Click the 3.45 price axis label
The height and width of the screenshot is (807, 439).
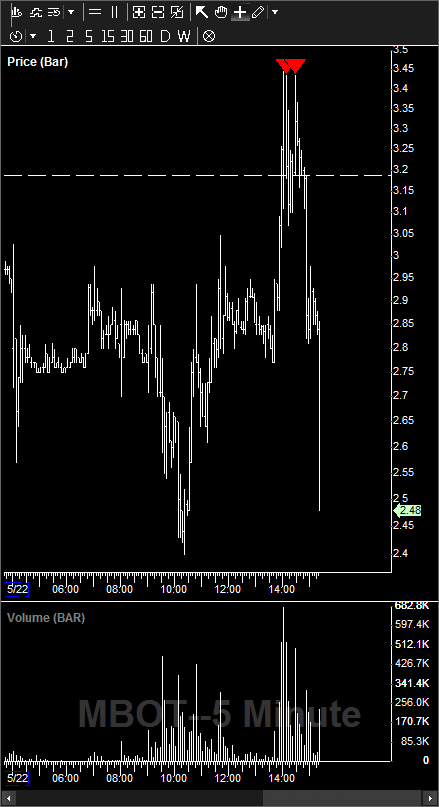tap(404, 68)
